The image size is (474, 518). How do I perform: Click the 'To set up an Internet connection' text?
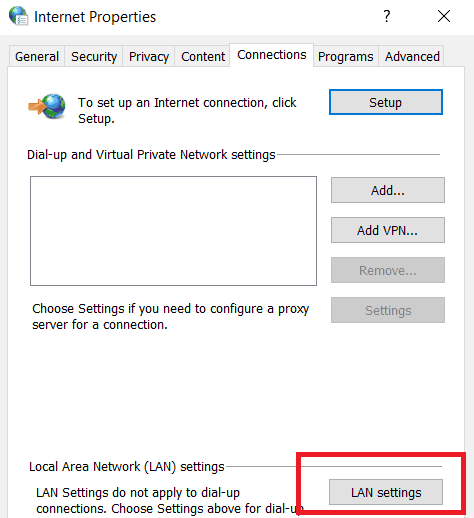tap(187, 111)
